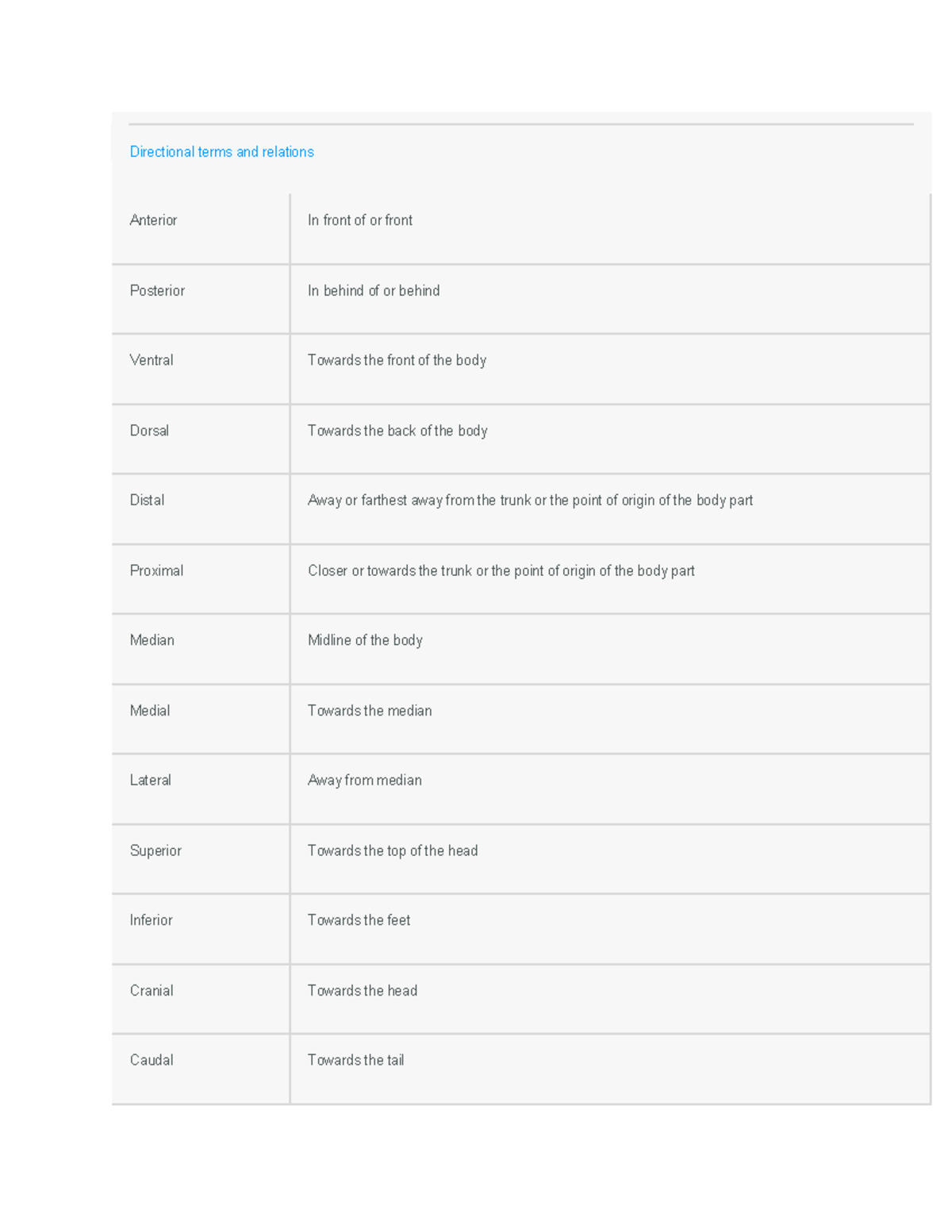
Task: Click the Lateral term cell
Action: [x=150, y=781]
